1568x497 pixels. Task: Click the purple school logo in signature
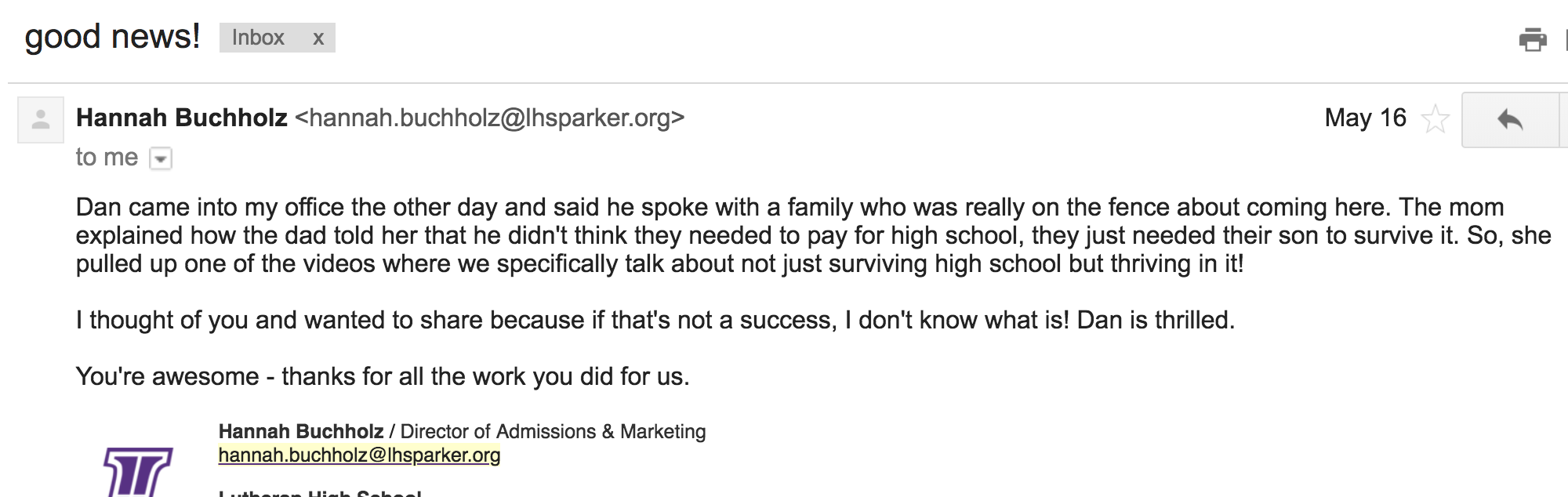[138, 472]
